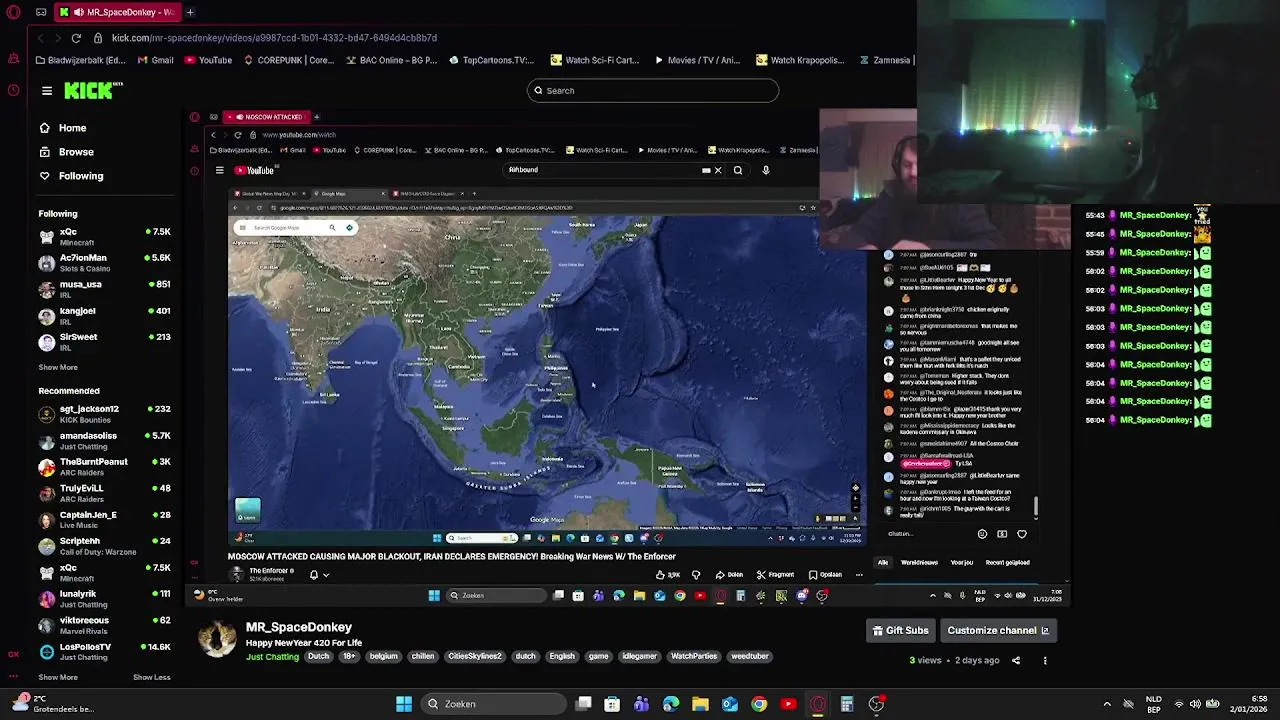Screen dimensions: 1280x720
Task: Launch Google Chrome from taskbar
Action: [759, 704]
